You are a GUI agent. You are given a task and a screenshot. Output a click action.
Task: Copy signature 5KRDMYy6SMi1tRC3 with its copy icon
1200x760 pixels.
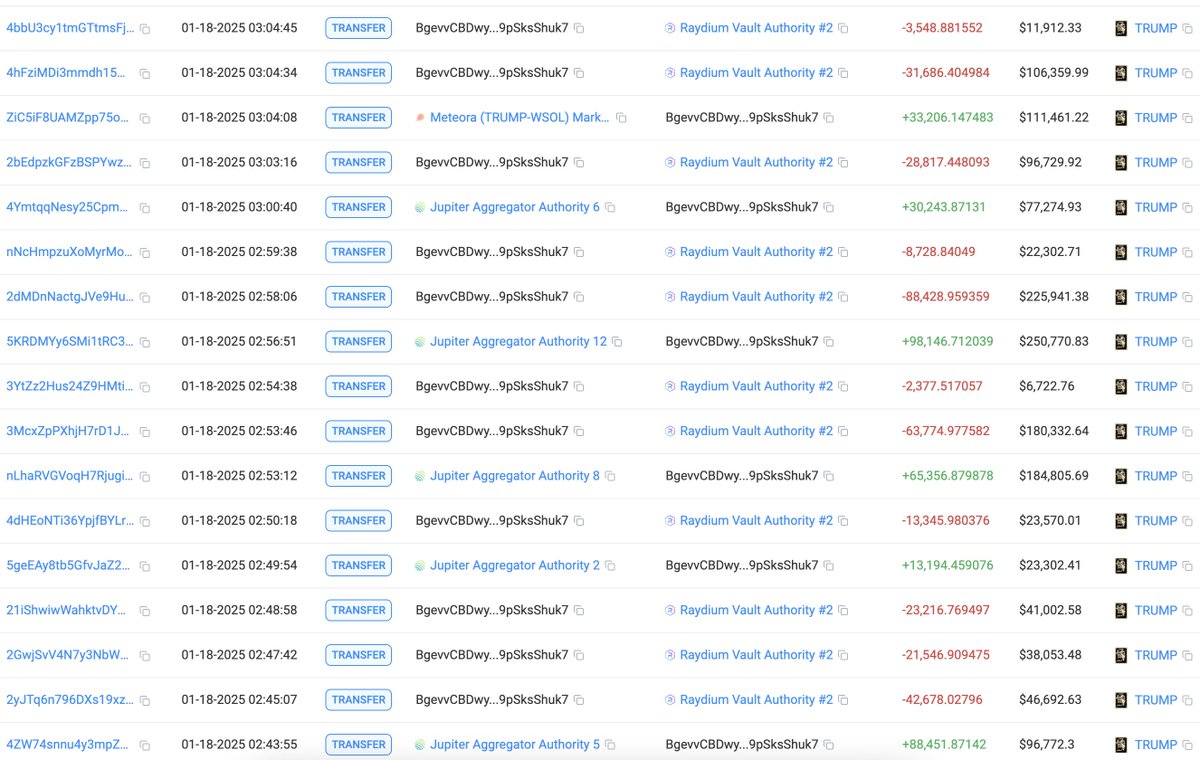point(145,342)
